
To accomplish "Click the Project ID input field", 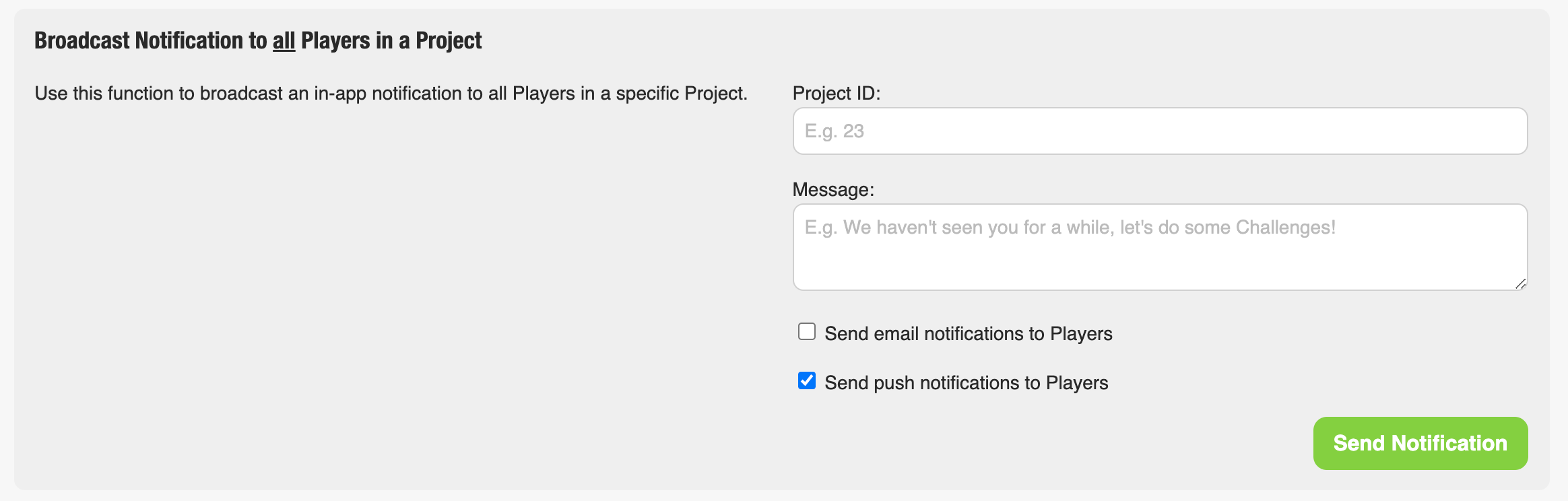I will pos(1160,131).
